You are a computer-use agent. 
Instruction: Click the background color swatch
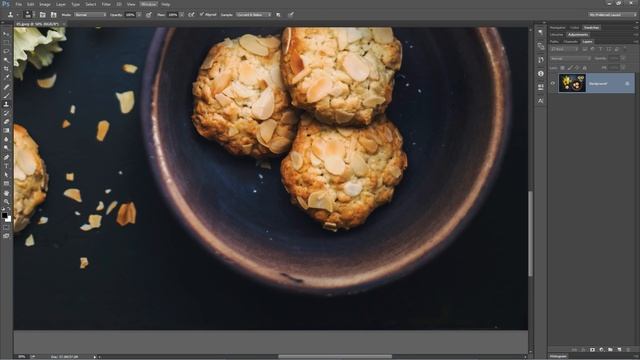(x=9, y=219)
